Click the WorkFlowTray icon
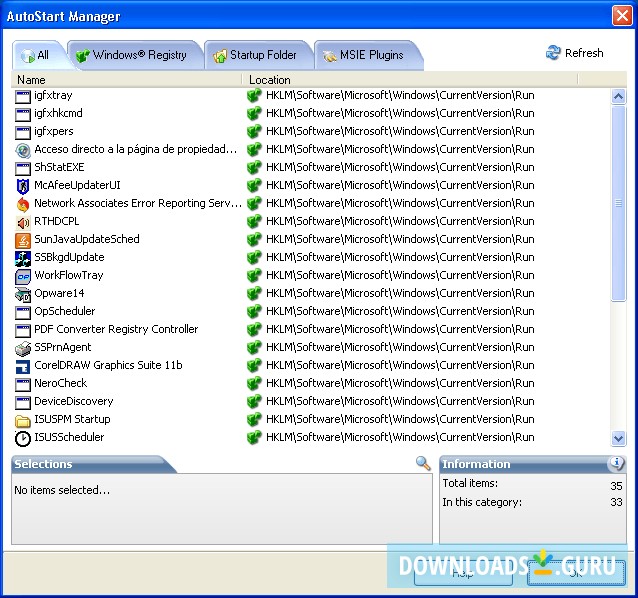Image resolution: width=638 pixels, height=598 pixels. [23, 276]
